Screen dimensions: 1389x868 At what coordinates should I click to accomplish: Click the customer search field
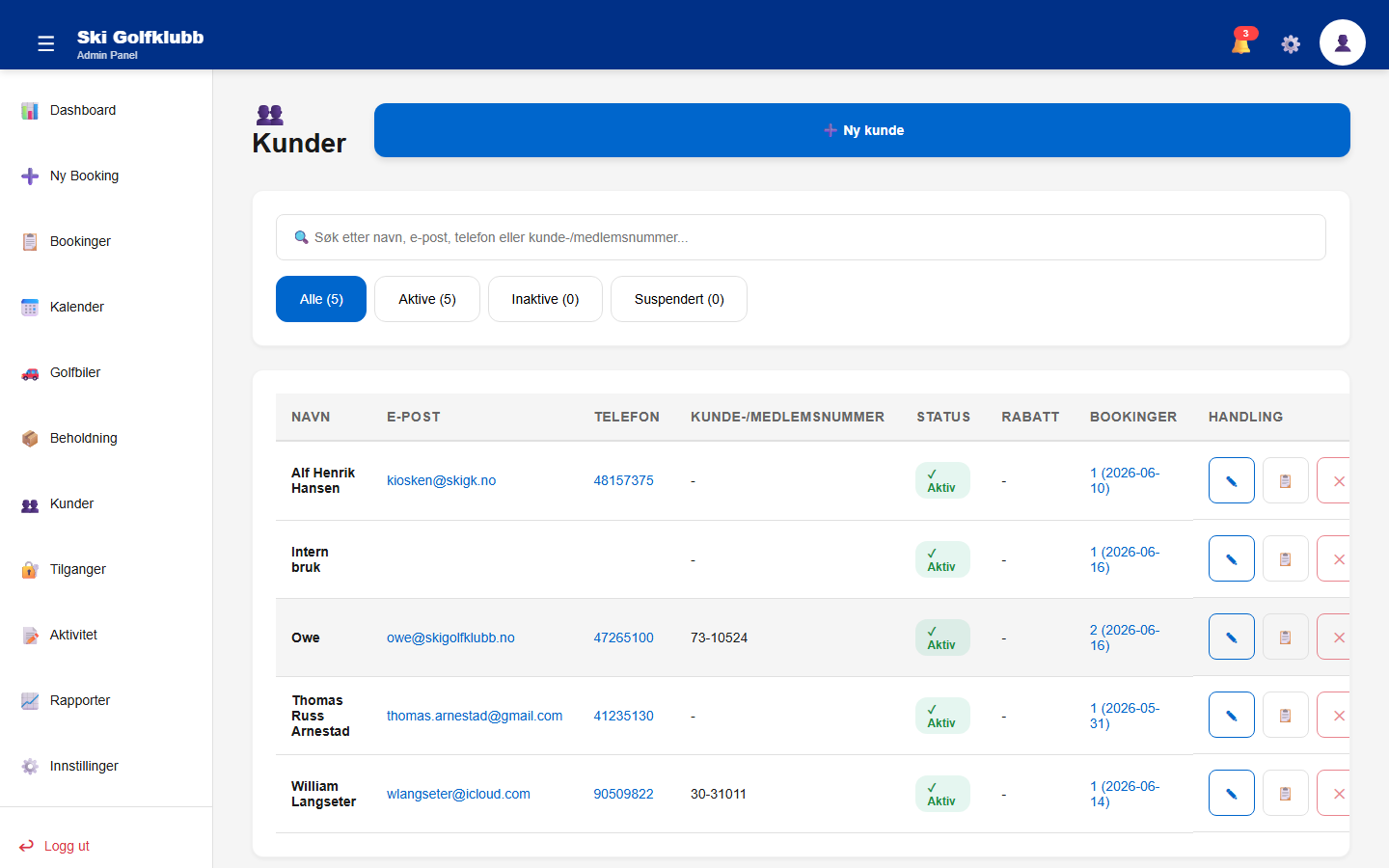pos(801,237)
